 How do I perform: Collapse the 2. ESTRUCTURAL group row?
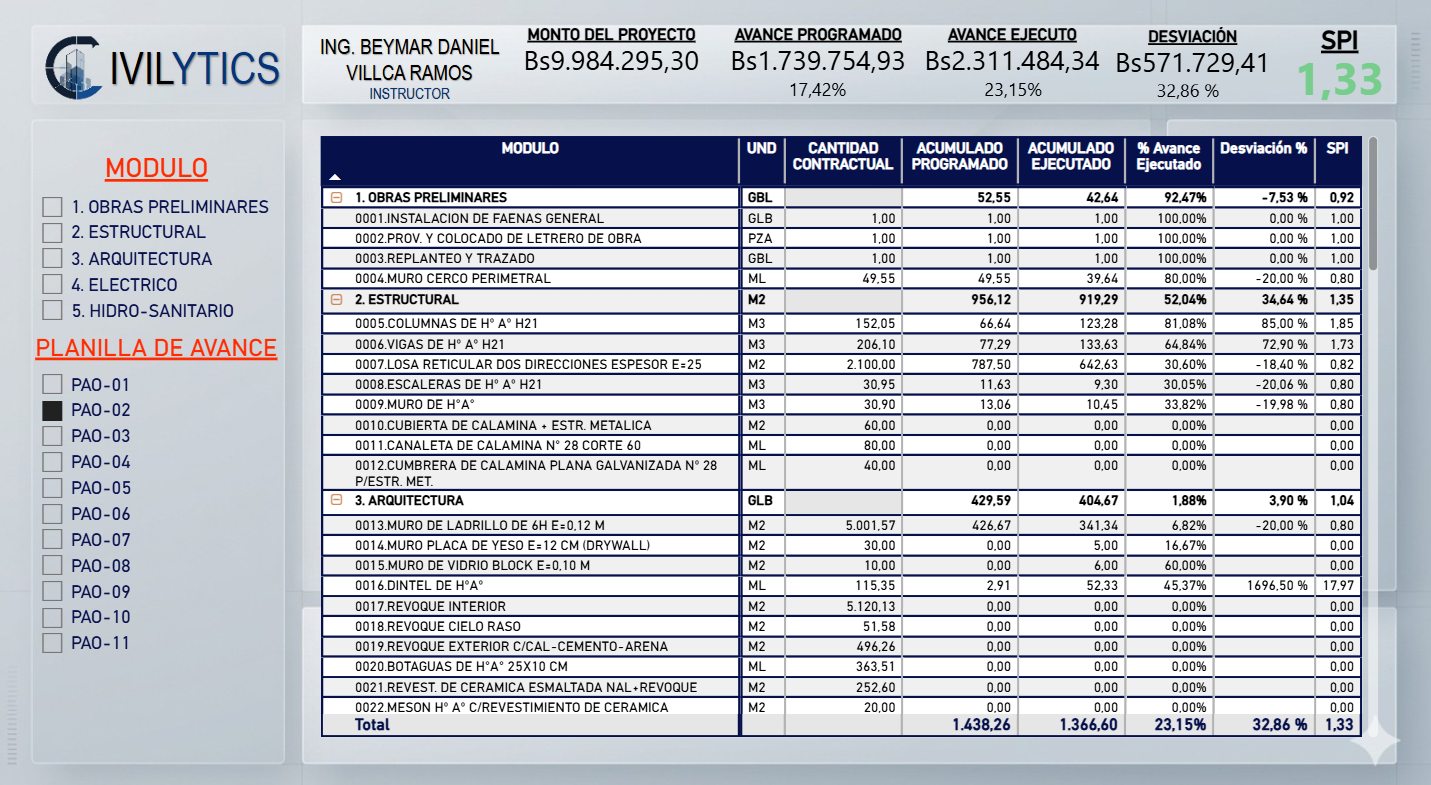(337, 299)
